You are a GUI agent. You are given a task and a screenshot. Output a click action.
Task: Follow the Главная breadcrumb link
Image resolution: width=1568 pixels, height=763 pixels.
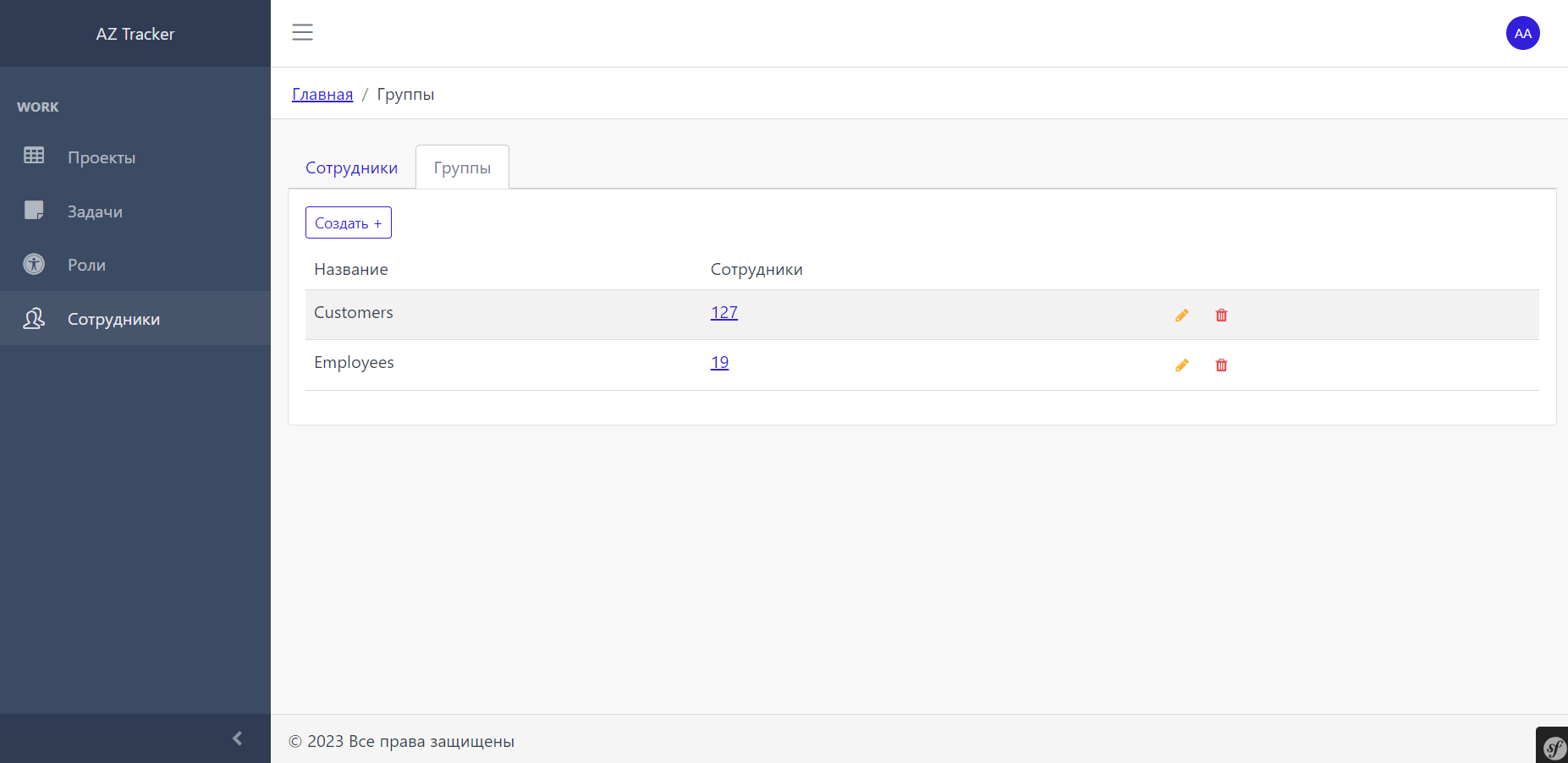[322, 94]
